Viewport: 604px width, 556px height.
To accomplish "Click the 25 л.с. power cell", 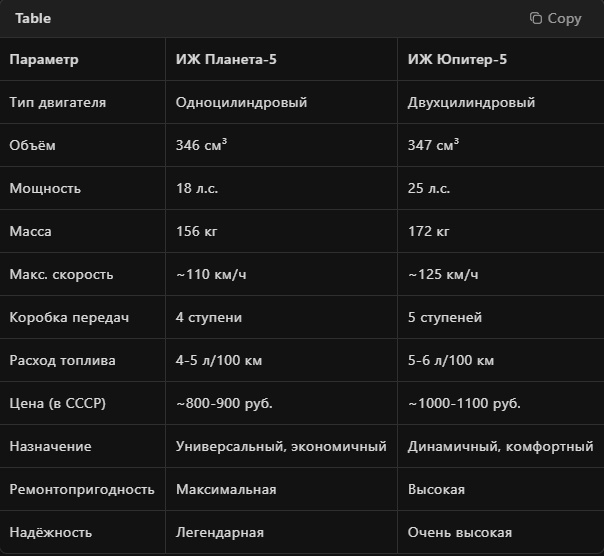I will 429,188.
